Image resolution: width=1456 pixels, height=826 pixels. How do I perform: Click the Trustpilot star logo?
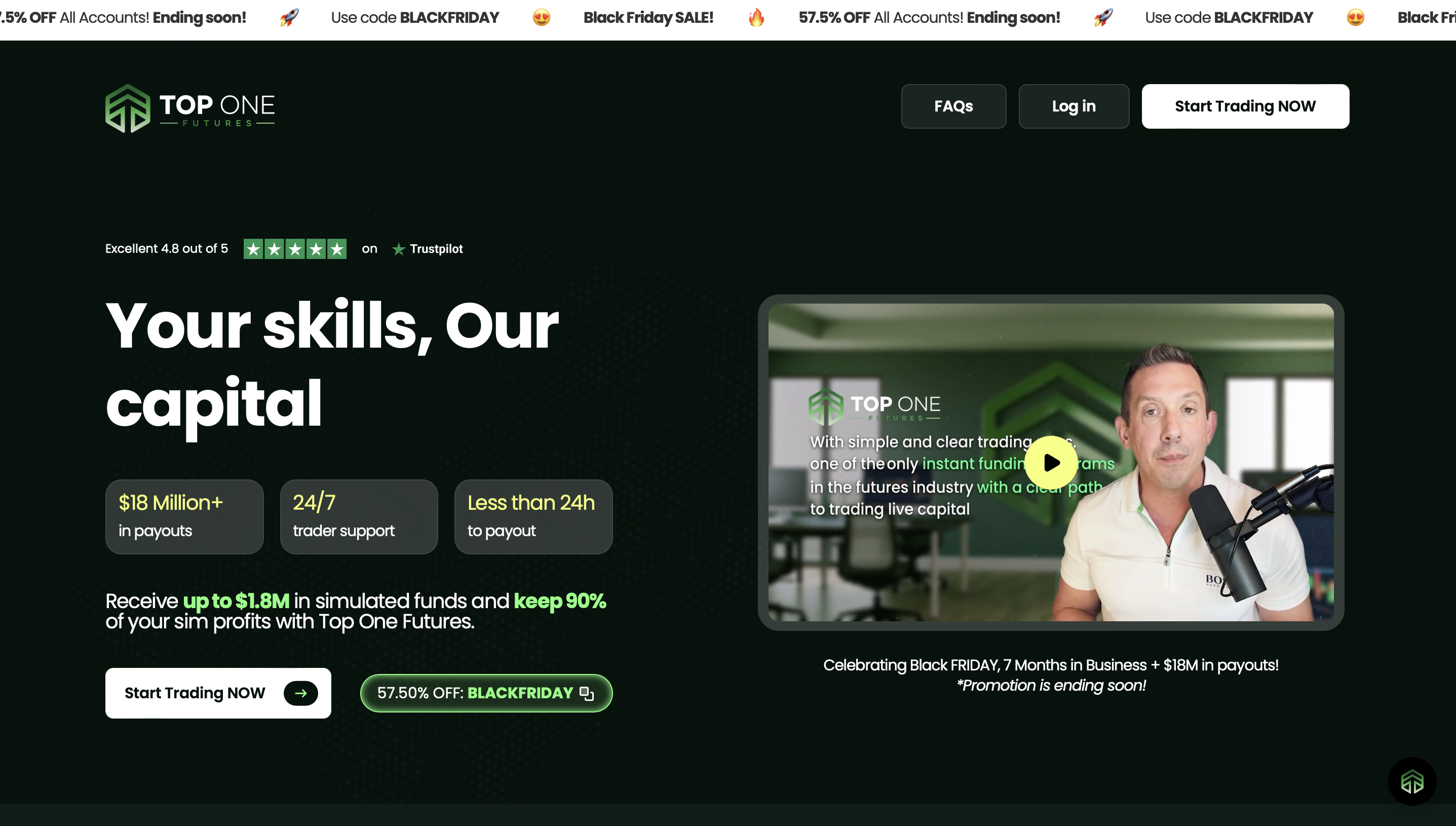coord(399,249)
